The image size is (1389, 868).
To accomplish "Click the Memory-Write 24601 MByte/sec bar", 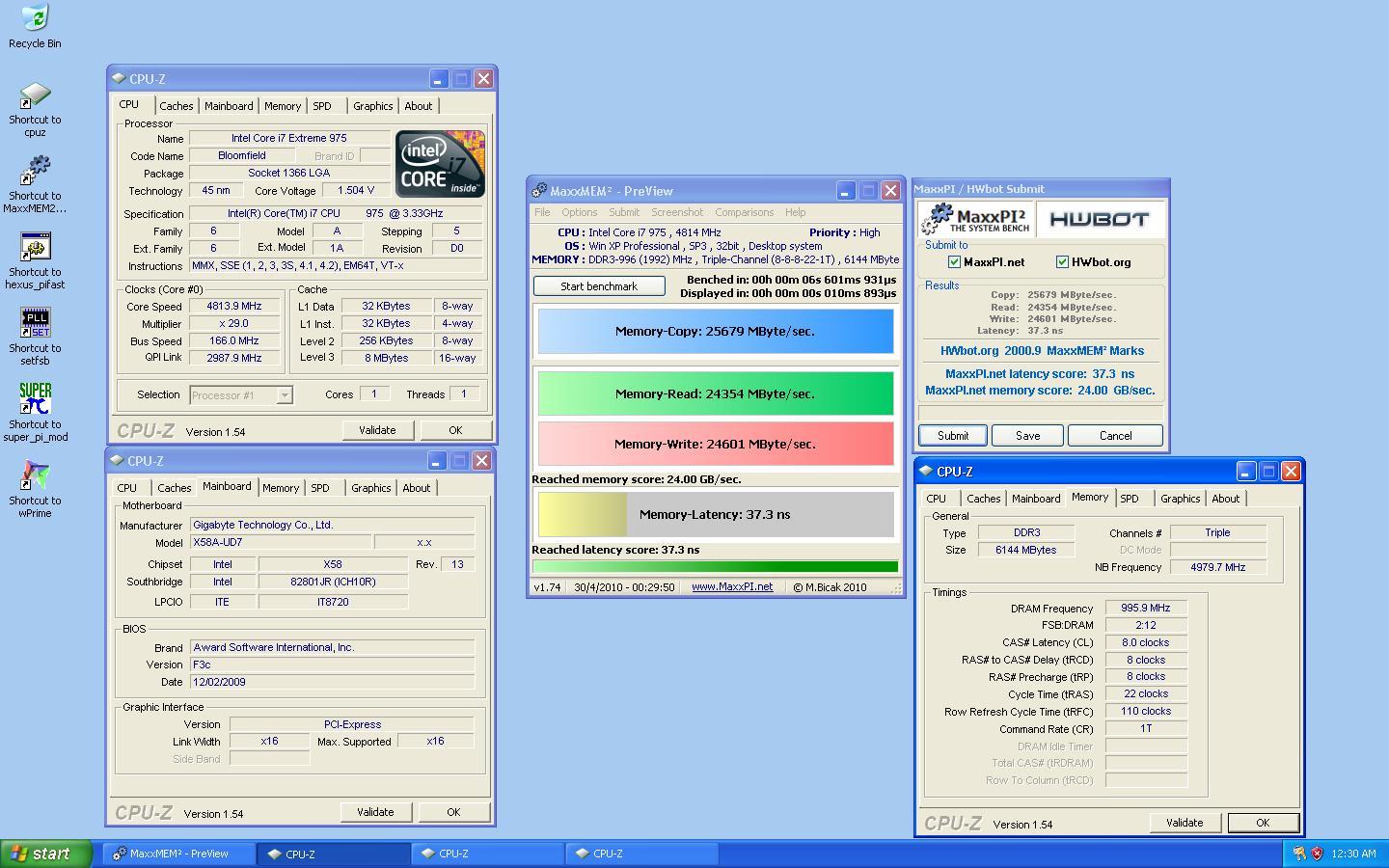I will 716,444.
